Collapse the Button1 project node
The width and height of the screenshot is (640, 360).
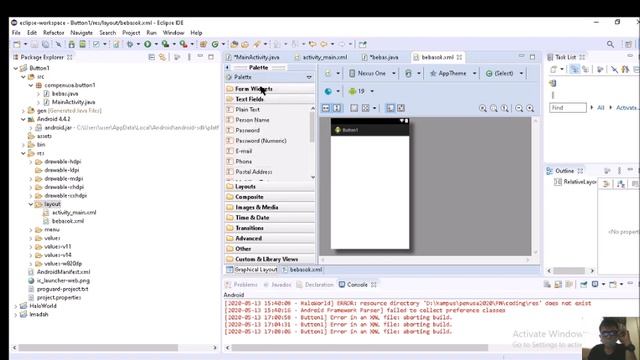[16, 68]
